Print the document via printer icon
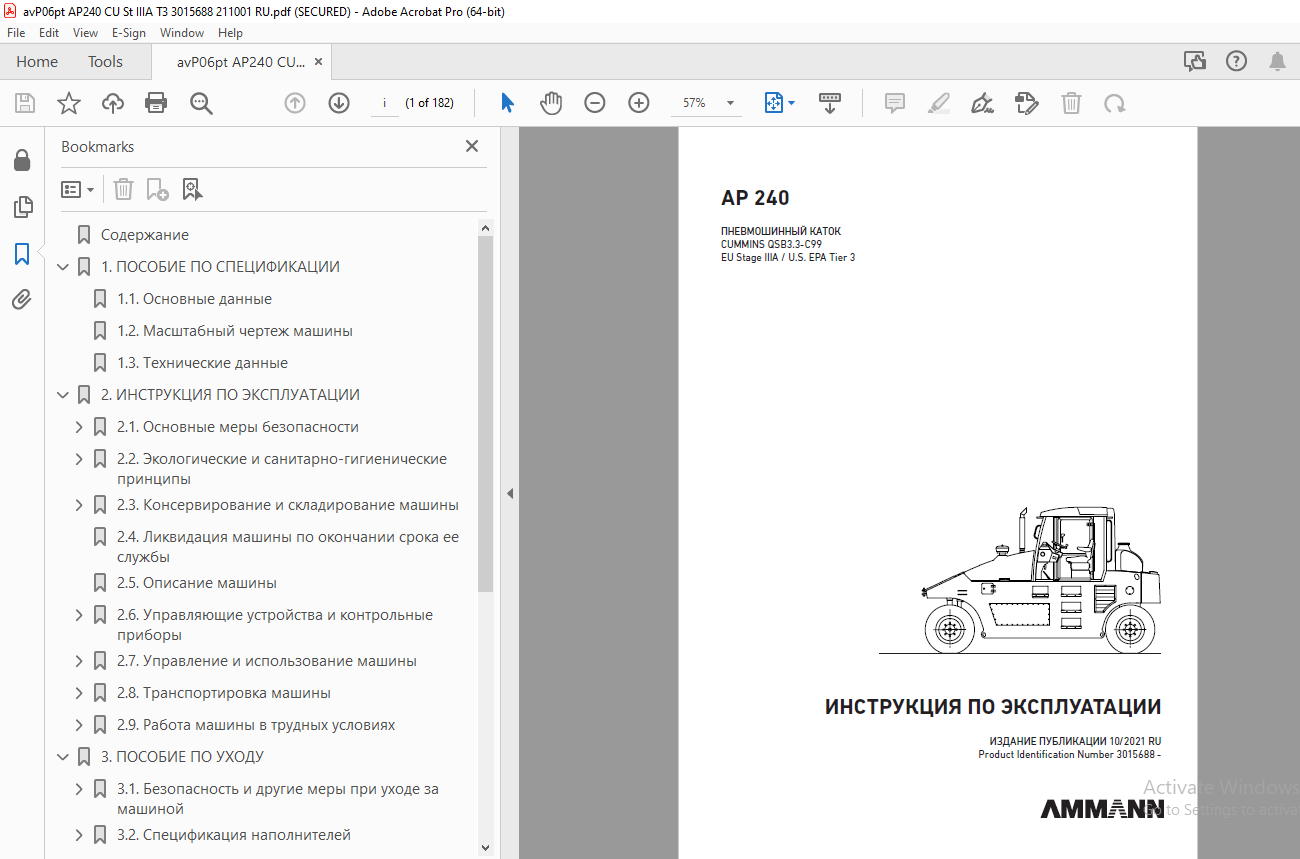The image size is (1300, 859). click(156, 103)
